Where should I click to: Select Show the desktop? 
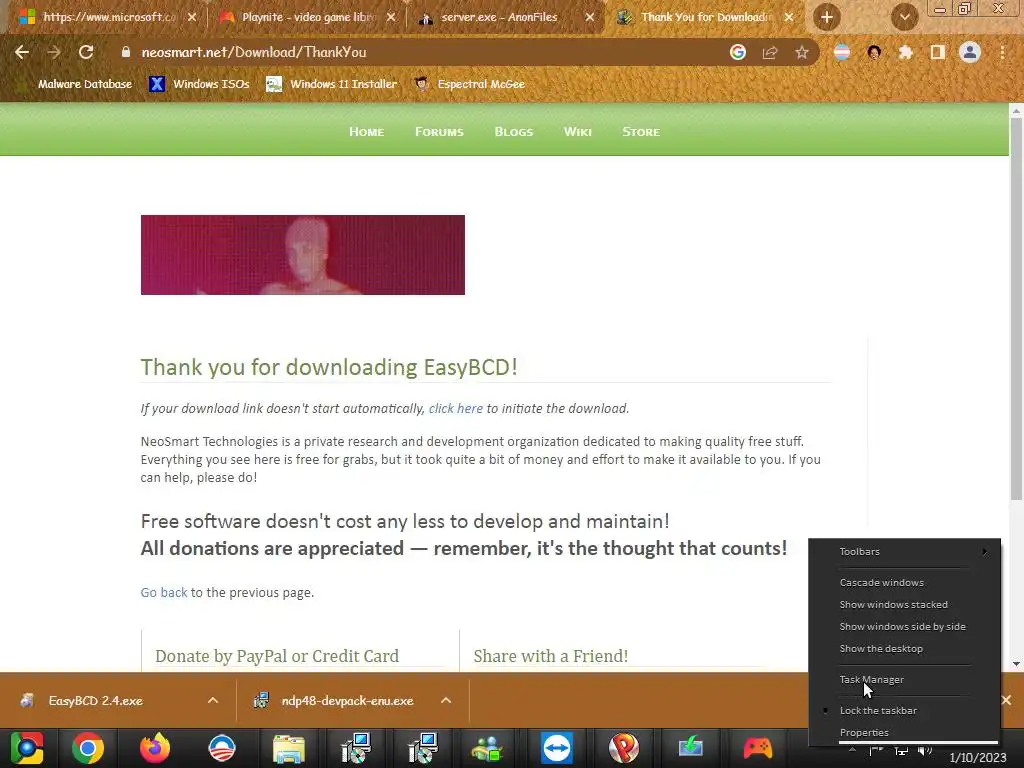coord(904,648)
